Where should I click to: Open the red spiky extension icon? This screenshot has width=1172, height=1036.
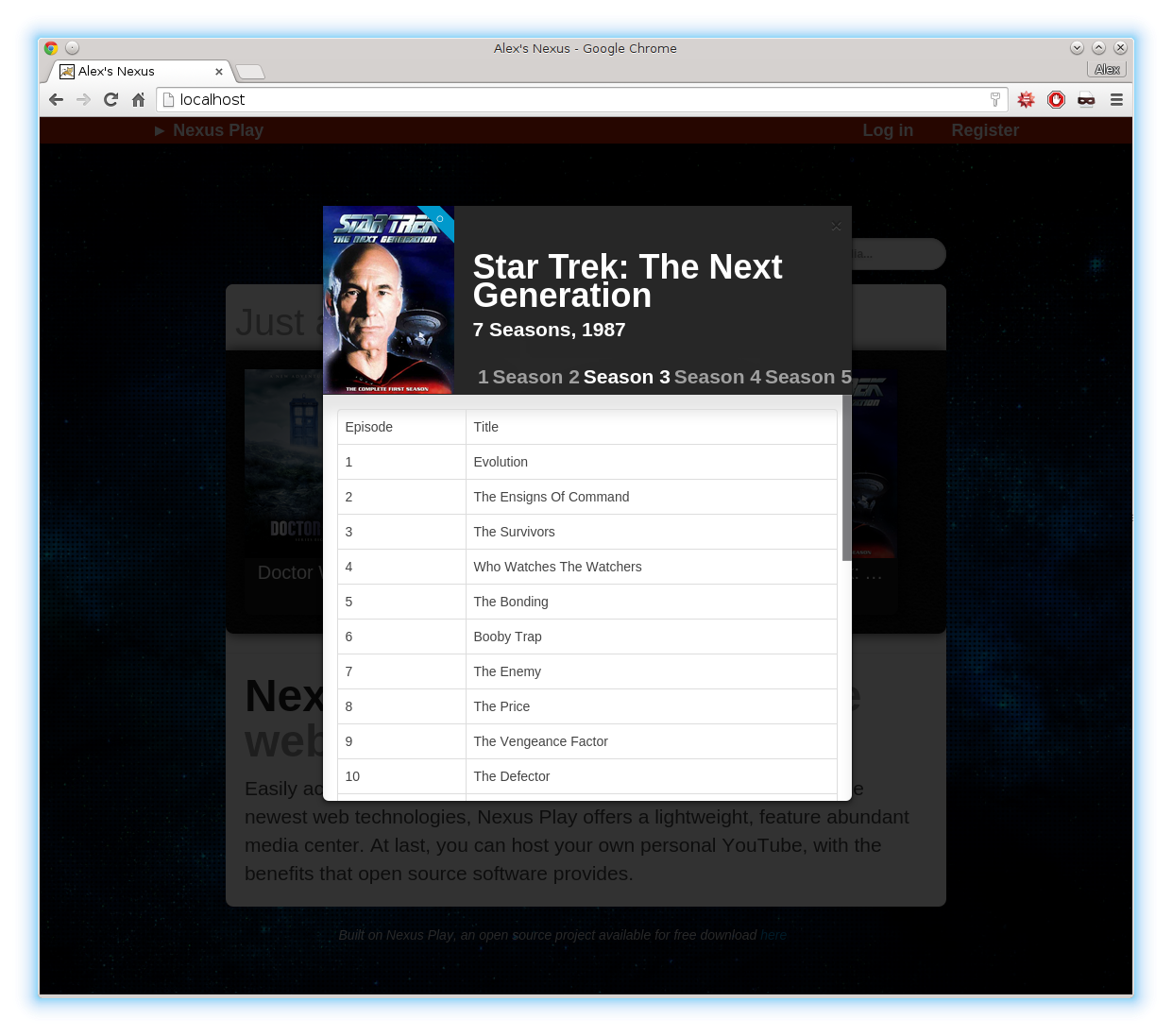pyautogui.click(x=1026, y=100)
